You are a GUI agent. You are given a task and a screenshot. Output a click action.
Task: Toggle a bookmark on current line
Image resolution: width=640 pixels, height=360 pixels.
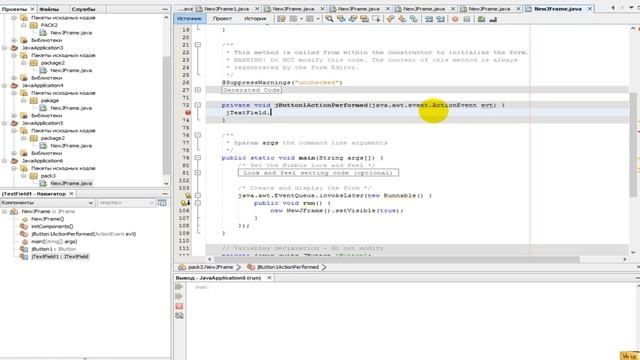click(414, 19)
